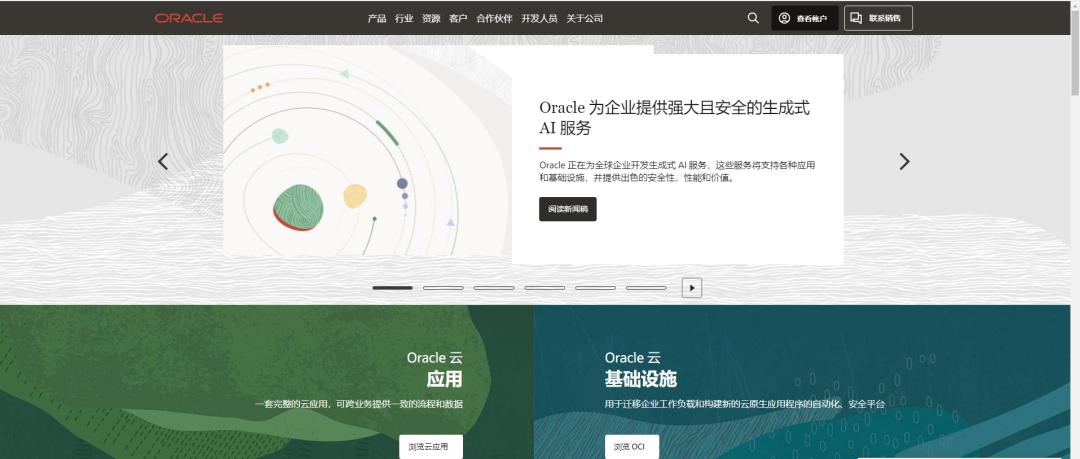The height and width of the screenshot is (459, 1080).
Task: Click the Oracle 云 应用 heading
Action: (x=435, y=369)
